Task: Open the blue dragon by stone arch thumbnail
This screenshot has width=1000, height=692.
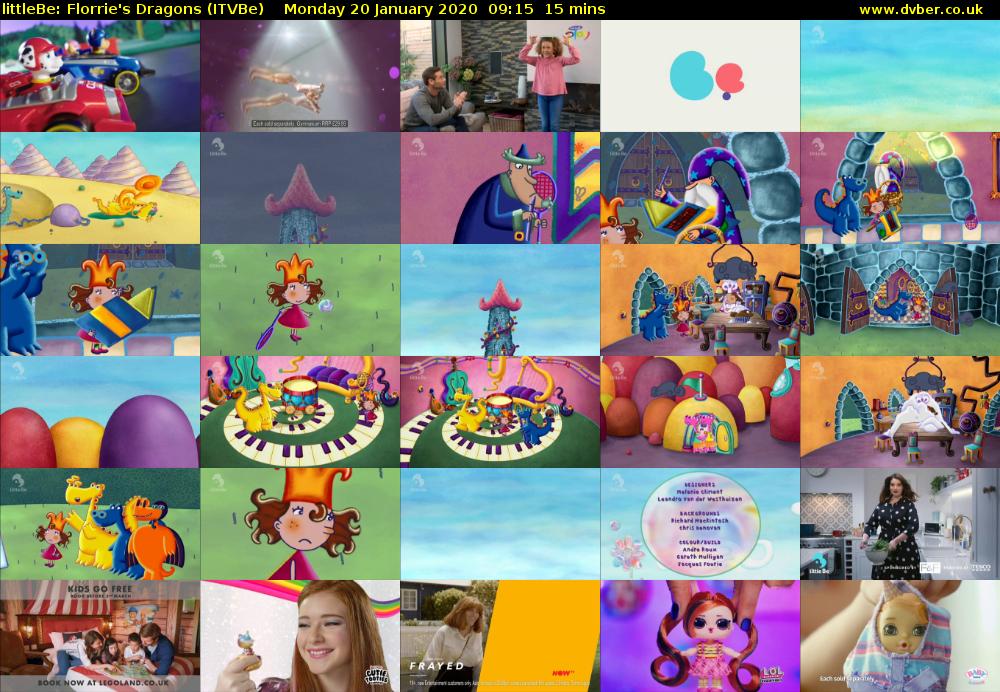Action: [900, 188]
